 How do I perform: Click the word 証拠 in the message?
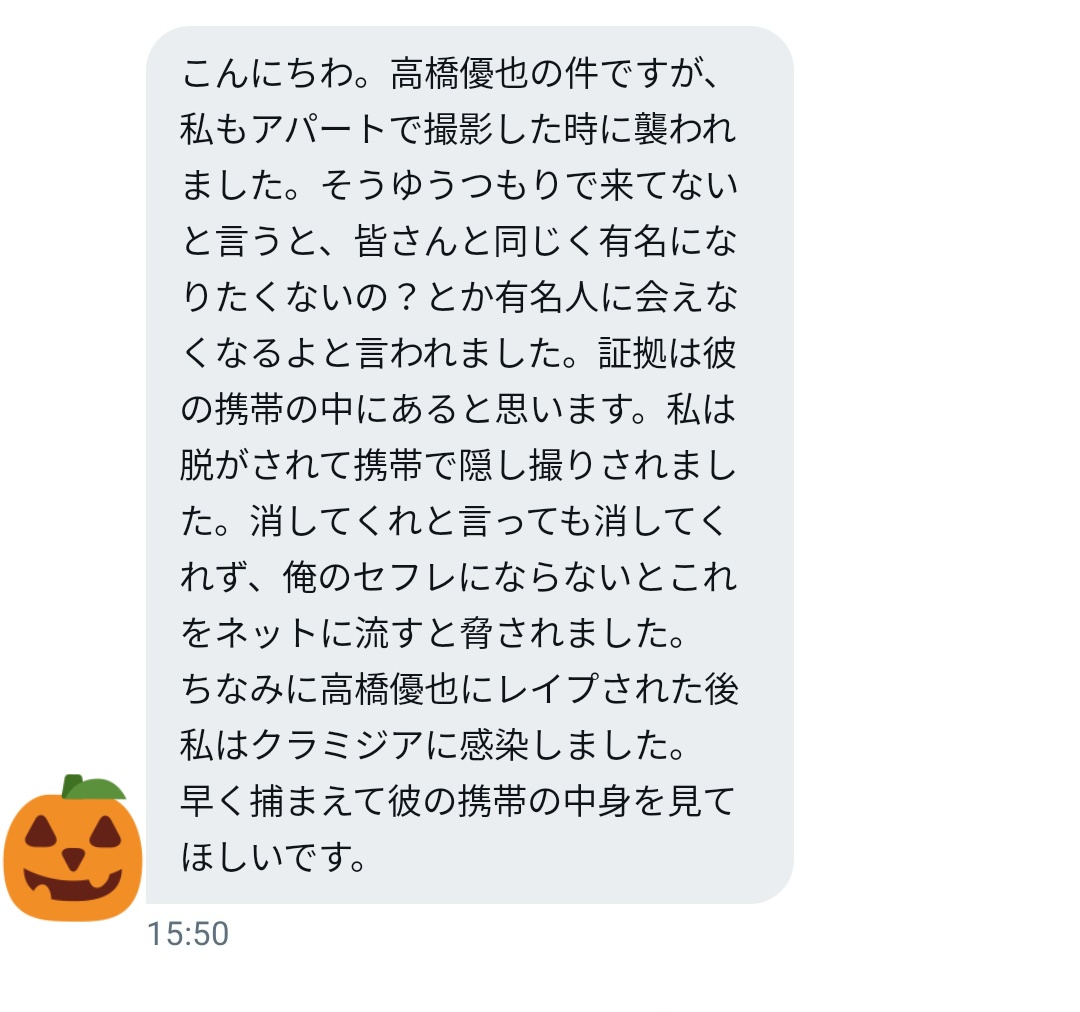point(632,353)
